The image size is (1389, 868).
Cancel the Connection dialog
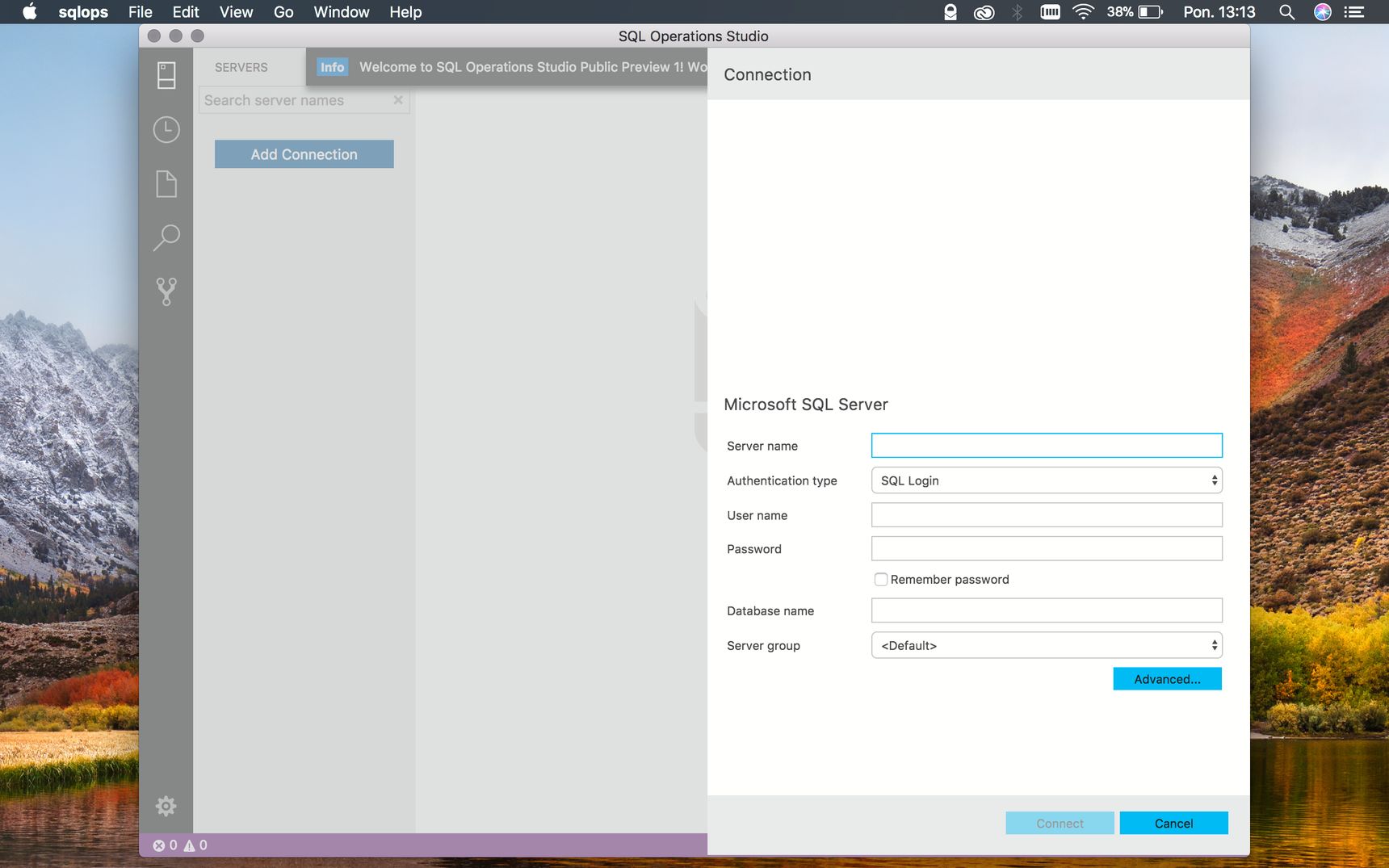(x=1173, y=824)
